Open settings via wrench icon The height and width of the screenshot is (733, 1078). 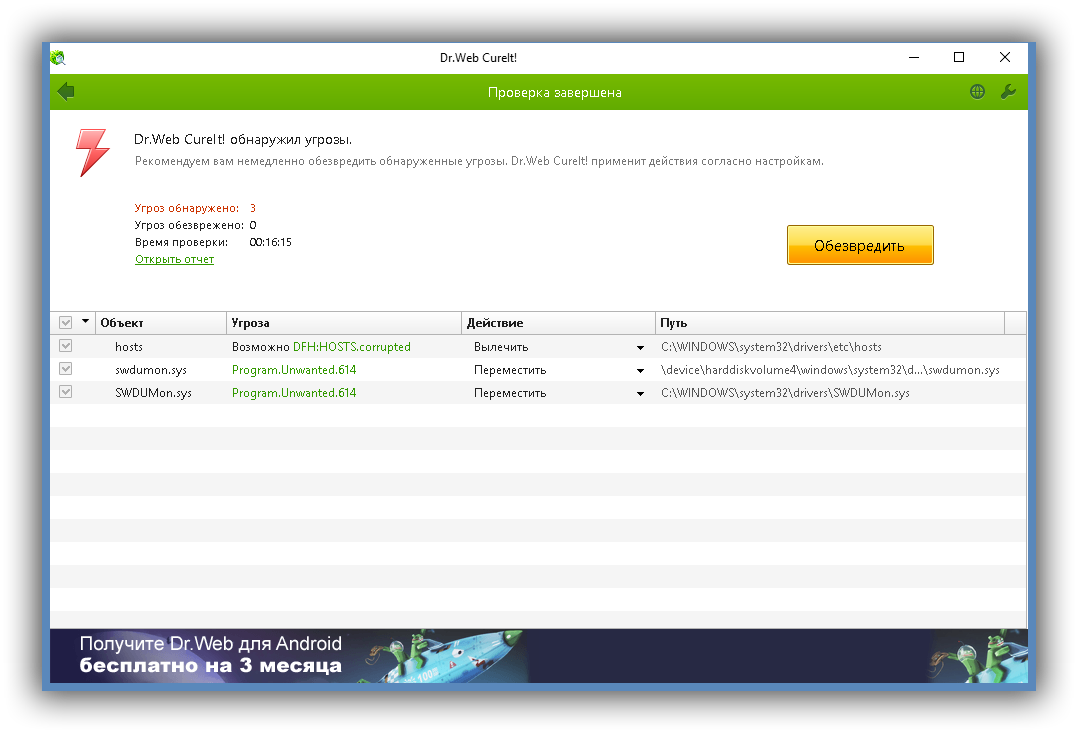1008,91
